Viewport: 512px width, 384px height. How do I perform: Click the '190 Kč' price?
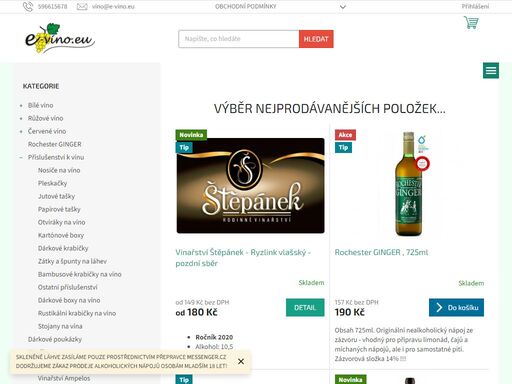pyautogui.click(x=350, y=312)
